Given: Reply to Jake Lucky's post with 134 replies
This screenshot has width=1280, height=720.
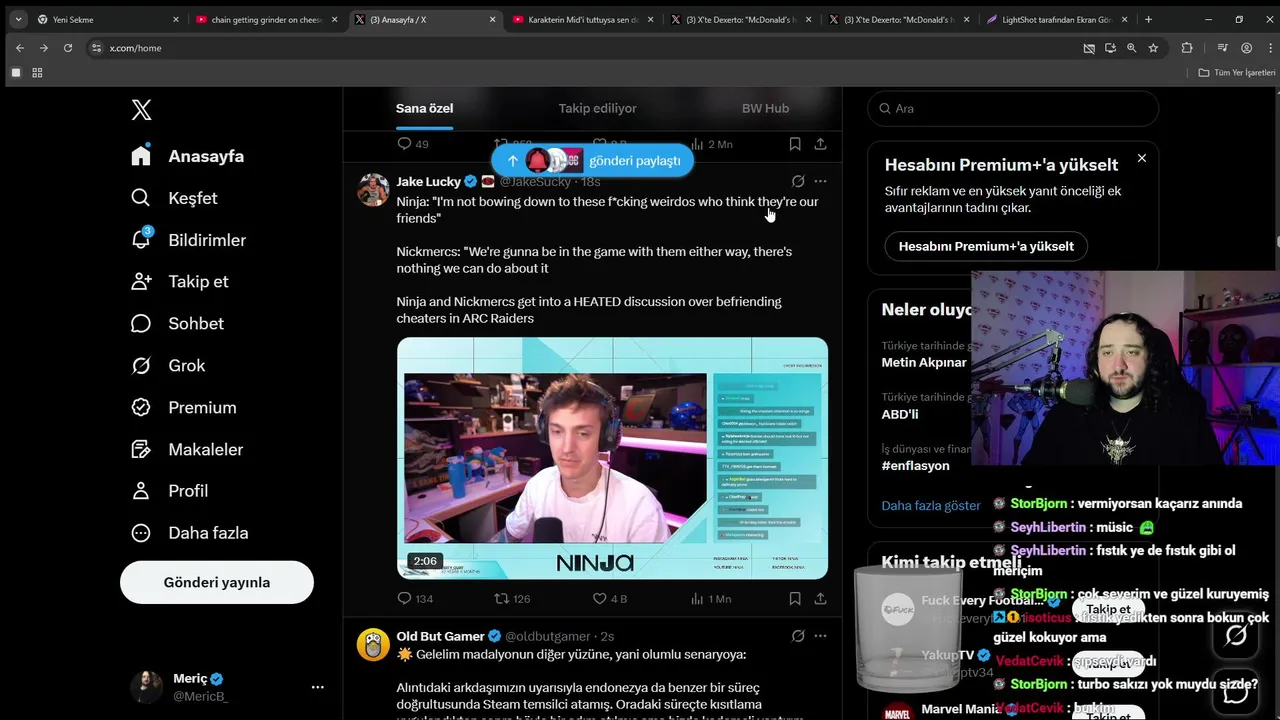Looking at the screenshot, I should coord(415,599).
